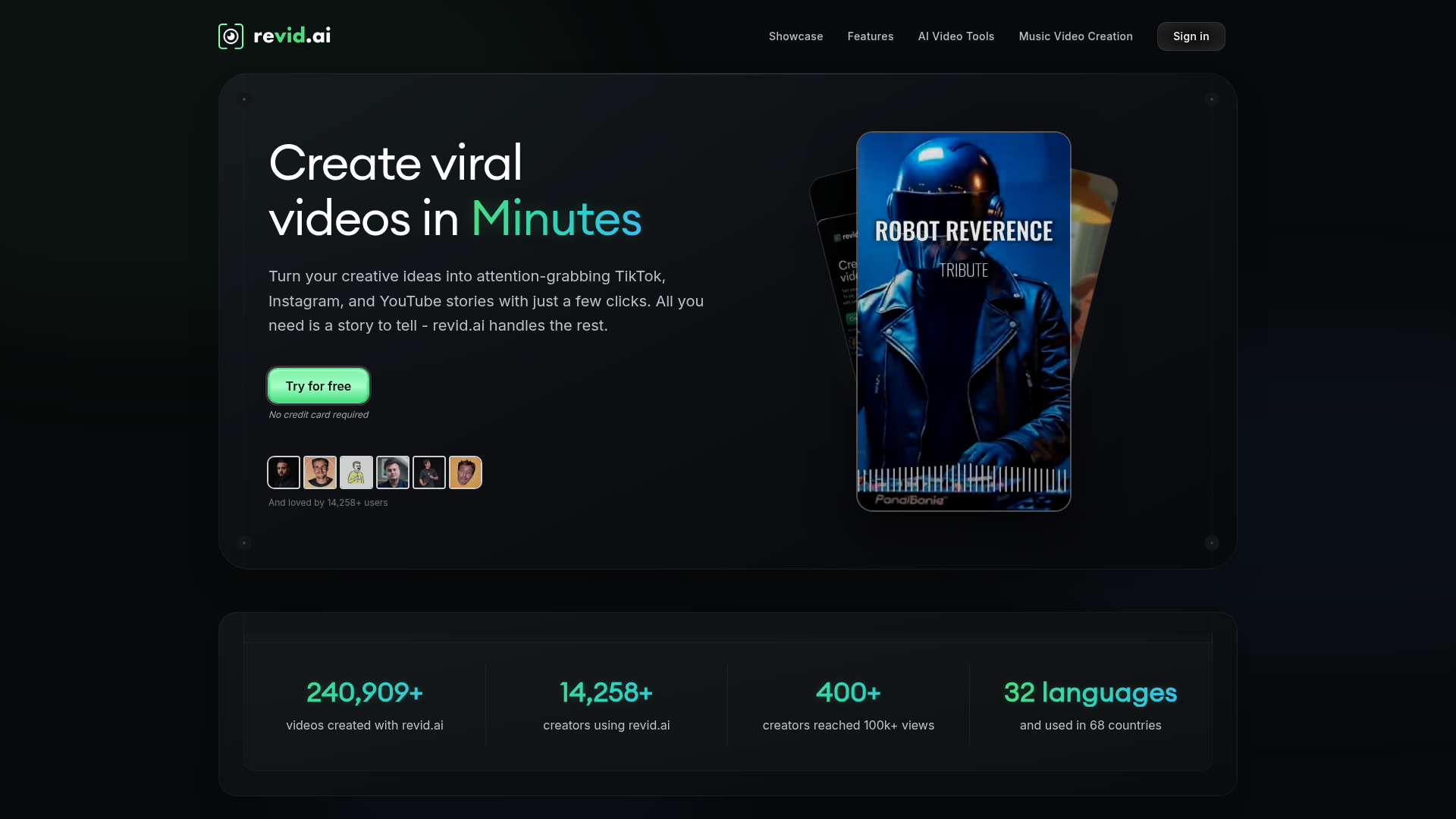
Task: Select the first user avatar with dark beard
Action: coord(284,472)
